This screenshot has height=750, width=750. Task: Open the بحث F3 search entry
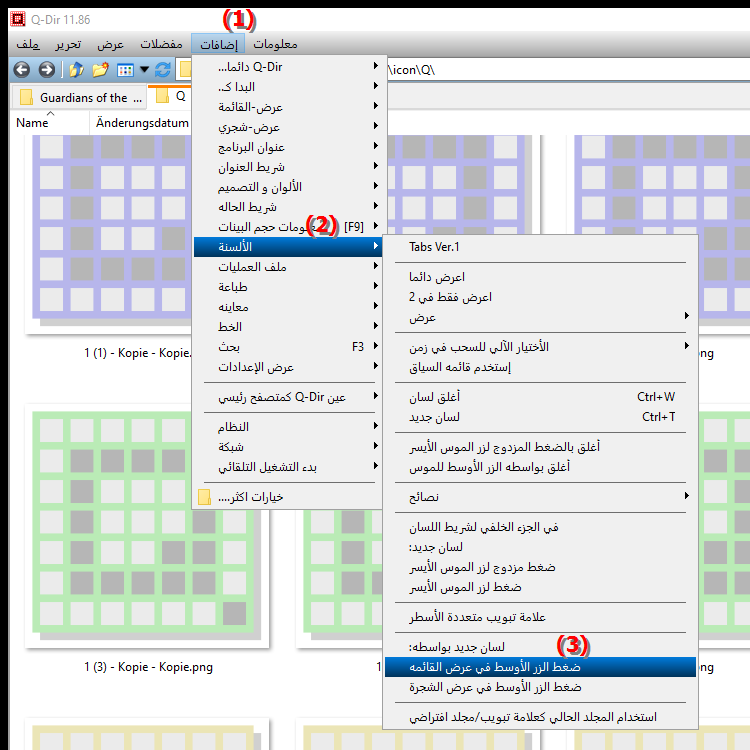tap(287, 347)
